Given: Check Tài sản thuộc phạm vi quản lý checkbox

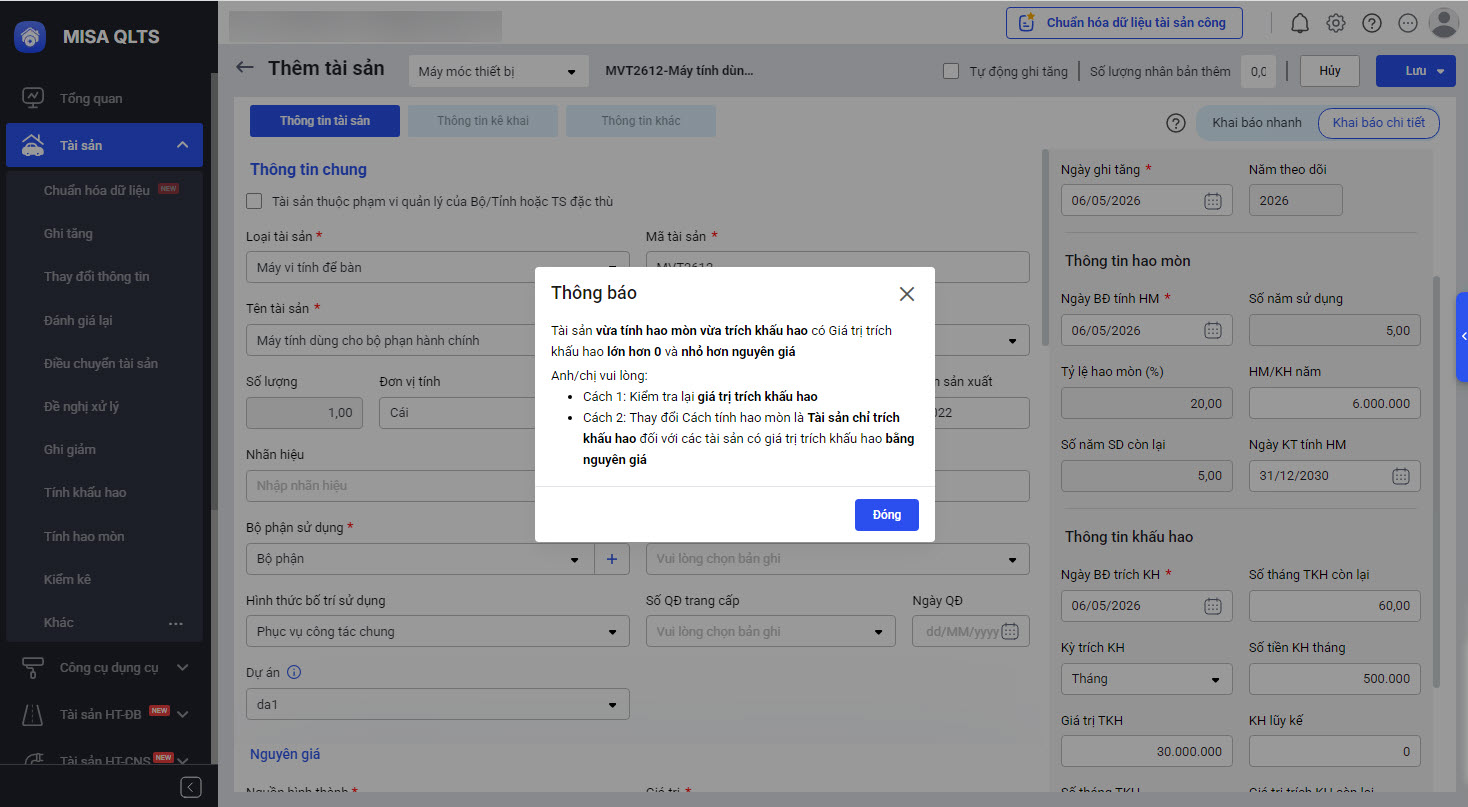Looking at the screenshot, I should (x=255, y=202).
